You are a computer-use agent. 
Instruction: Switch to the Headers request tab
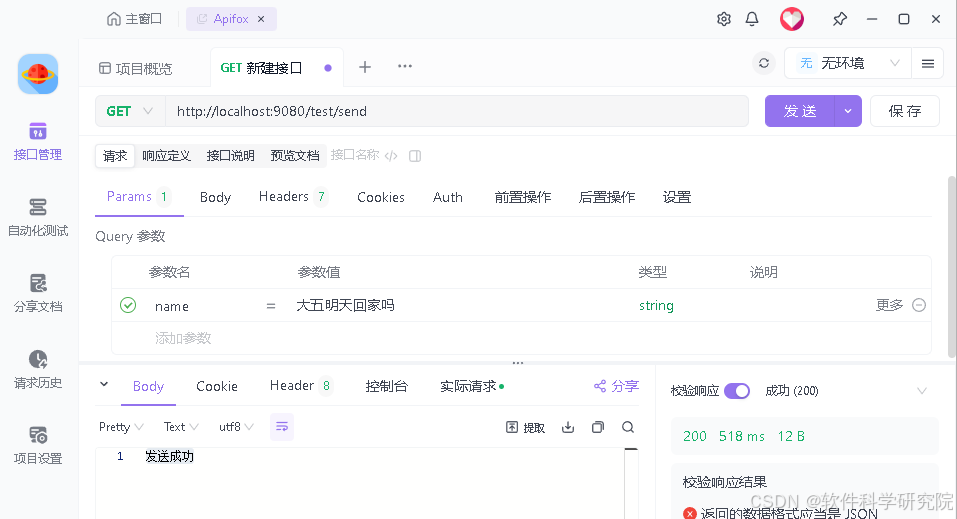tap(292, 197)
